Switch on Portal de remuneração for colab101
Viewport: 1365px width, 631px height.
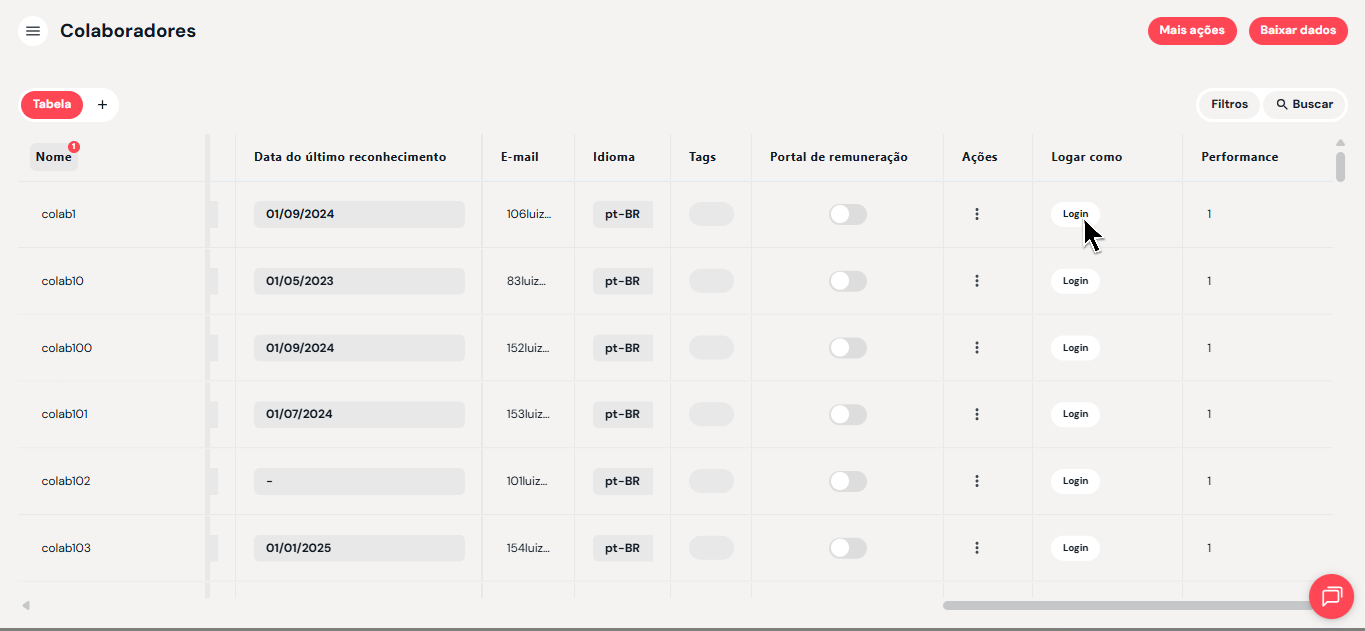click(847, 414)
